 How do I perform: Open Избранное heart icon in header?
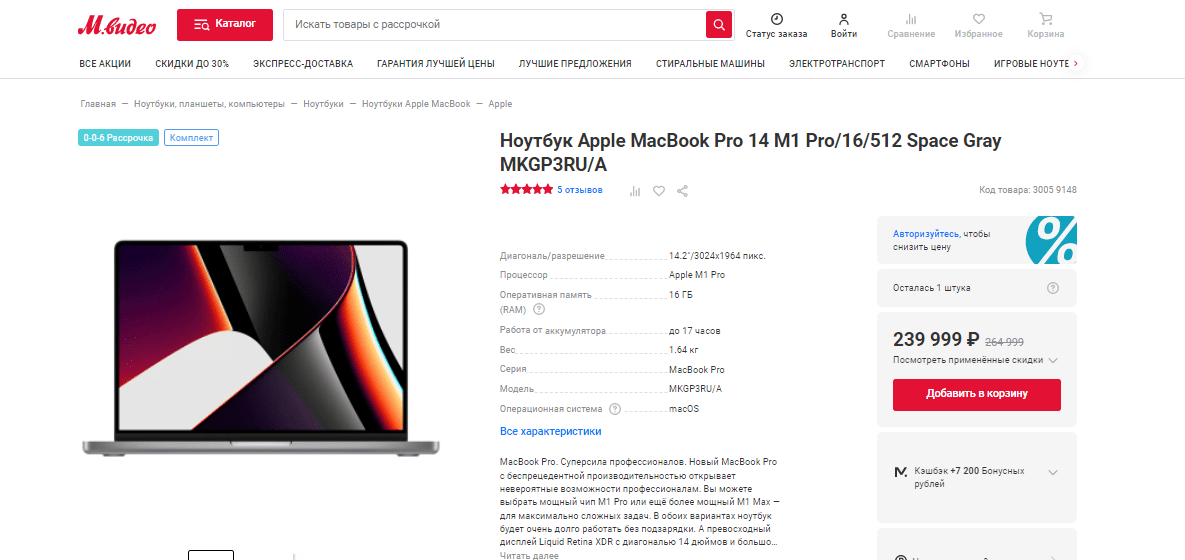pyautogui.click(x=978, y=19)
